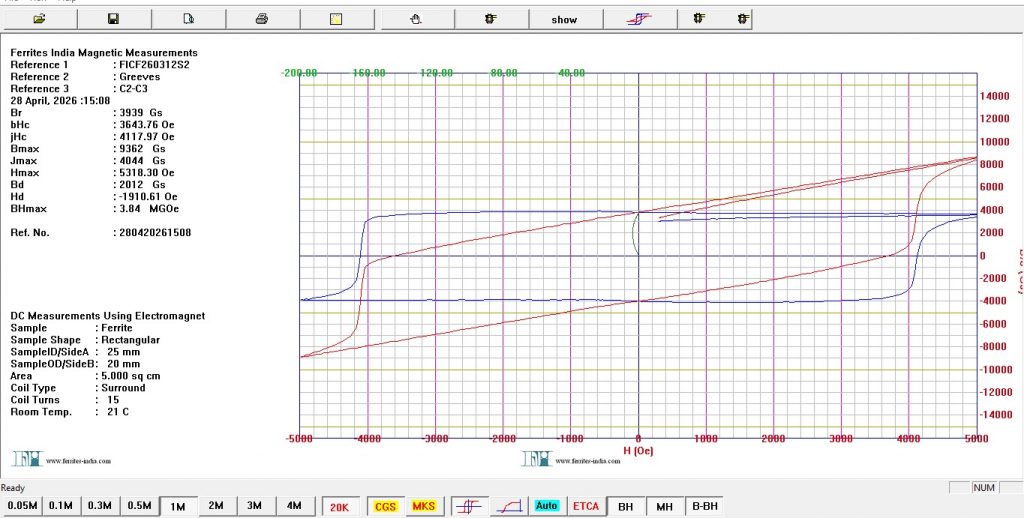The width and height of the screenshot is (1024, 518).
Task: Click the 20K range button
Action: tap(340, 506)
